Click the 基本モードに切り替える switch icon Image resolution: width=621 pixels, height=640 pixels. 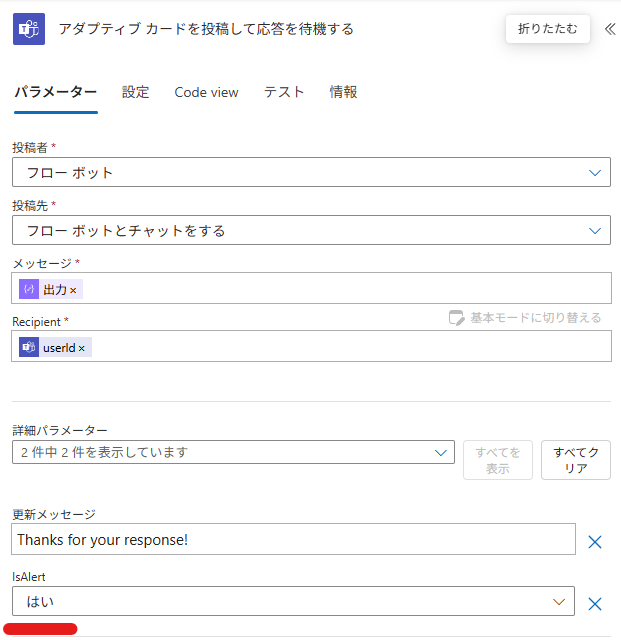pyautogui.click(x=456, y=318)
